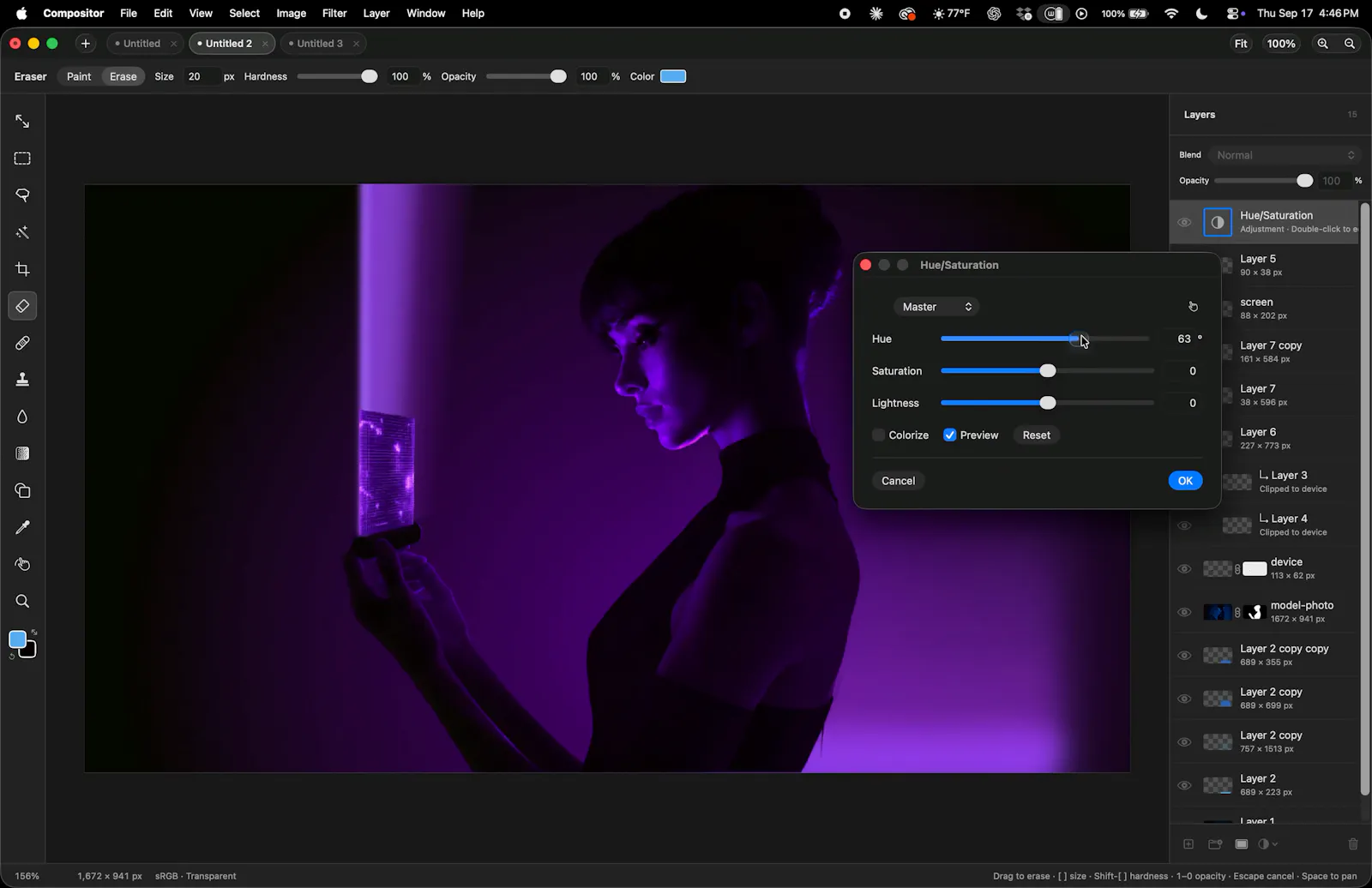
Task: Open the Image menu
Action: point(291,14)
